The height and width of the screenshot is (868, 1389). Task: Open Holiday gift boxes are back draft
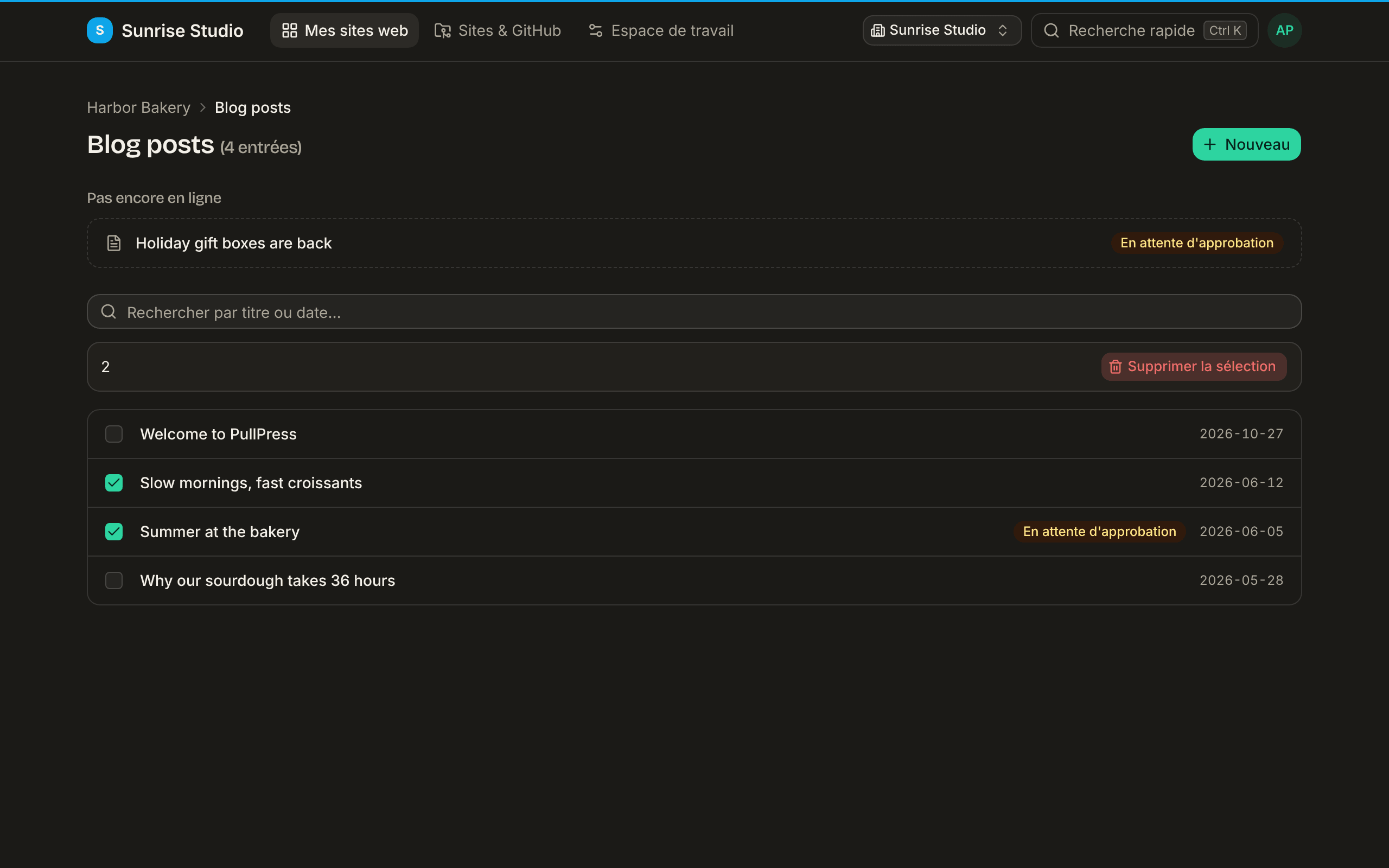(694, 243)
